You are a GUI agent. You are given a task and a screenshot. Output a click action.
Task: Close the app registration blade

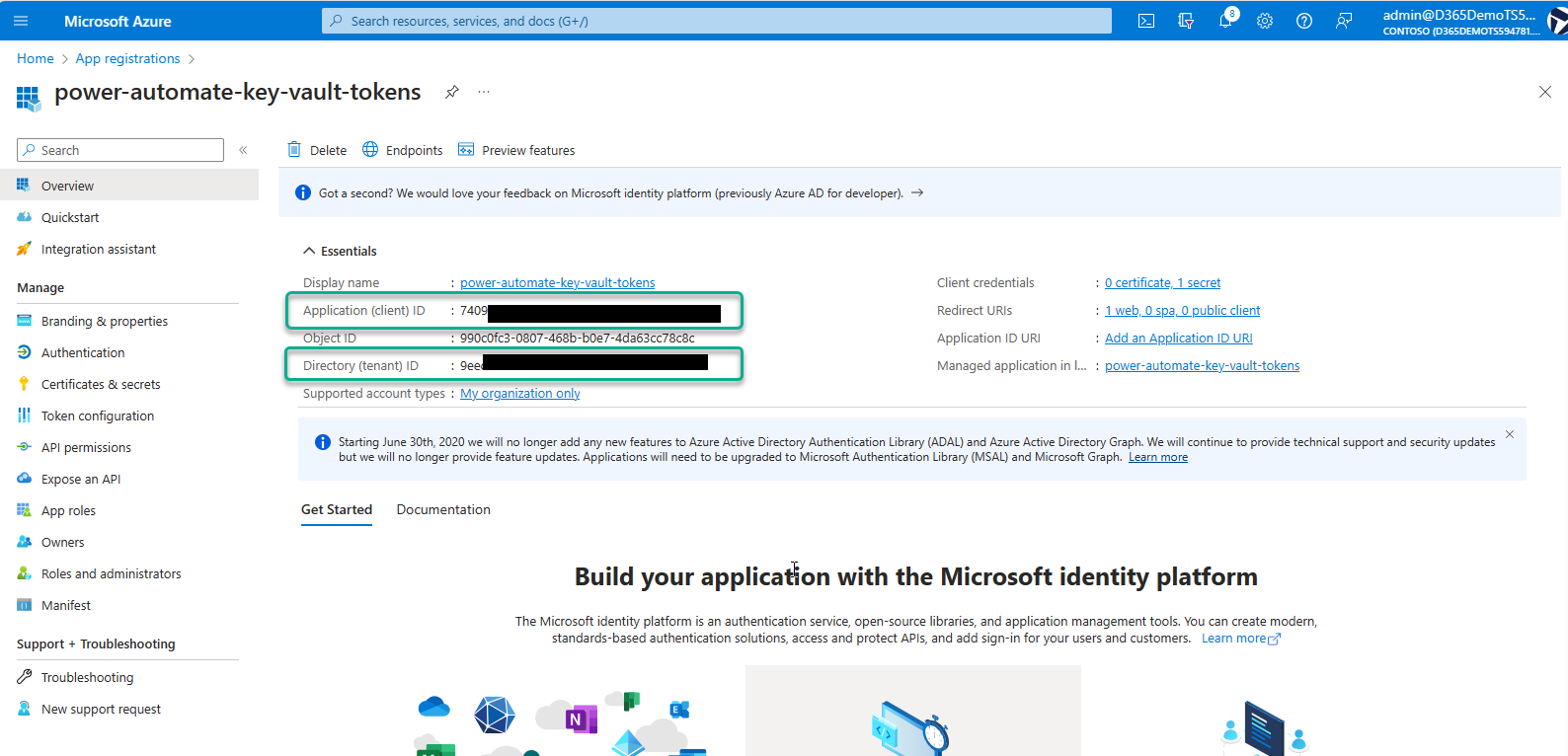pyautogui.click(x=1545, y=92)
